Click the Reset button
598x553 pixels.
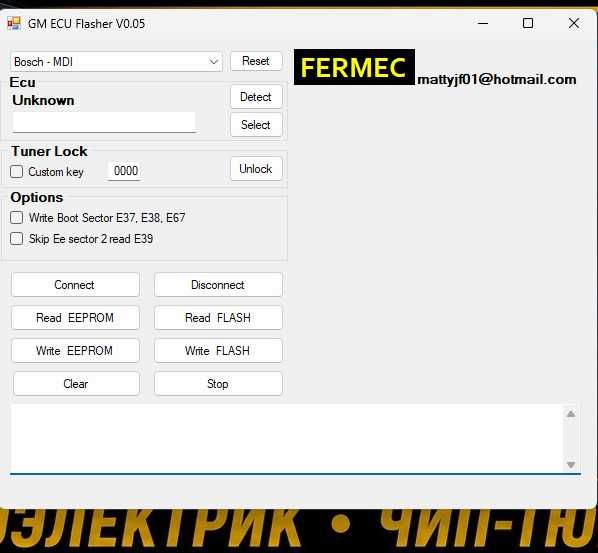[x=256, y=61]
